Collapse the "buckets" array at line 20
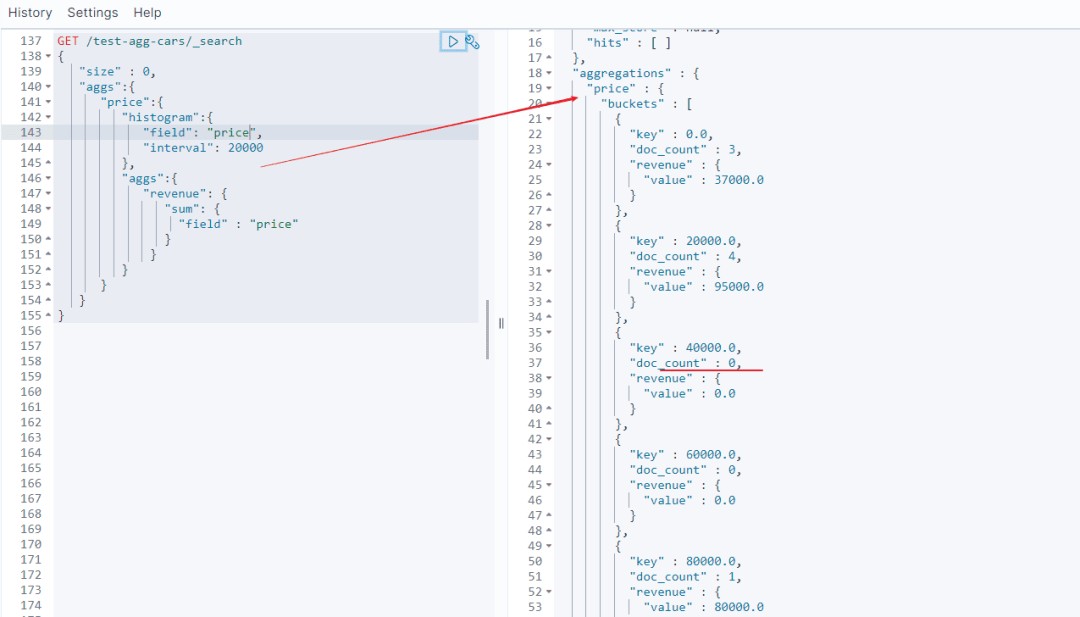The image size is (1080, 617). [548, 104]
